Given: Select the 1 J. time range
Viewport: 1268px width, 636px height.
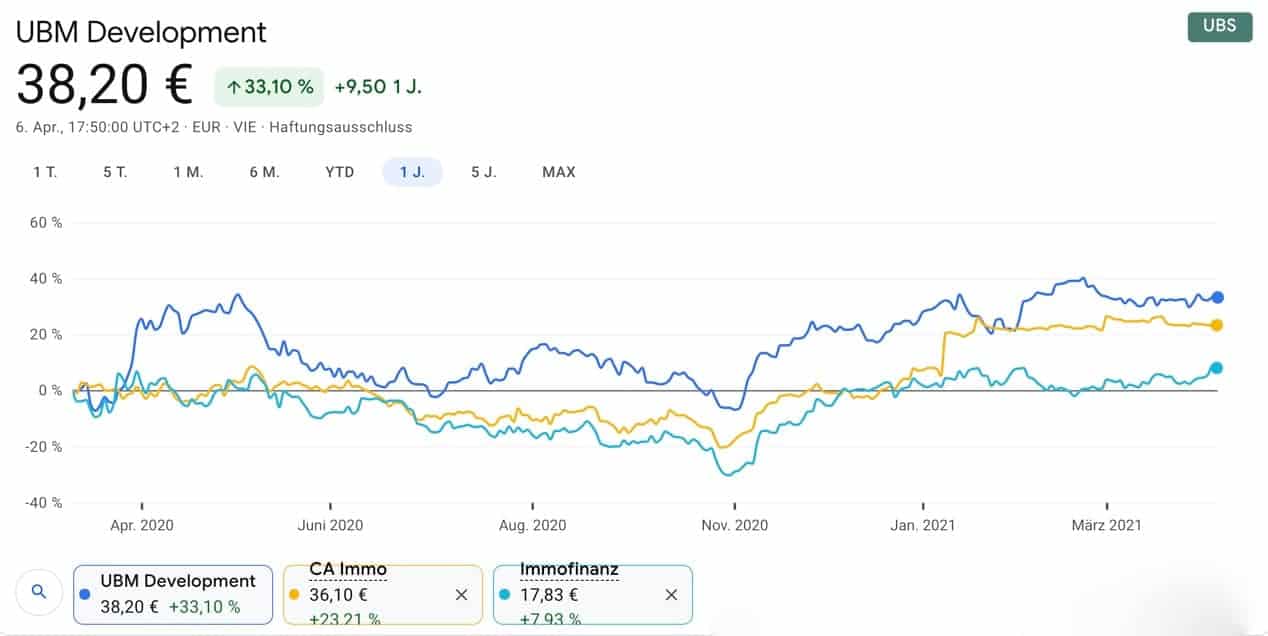Looking at the screenshot, I should (412, 172).
